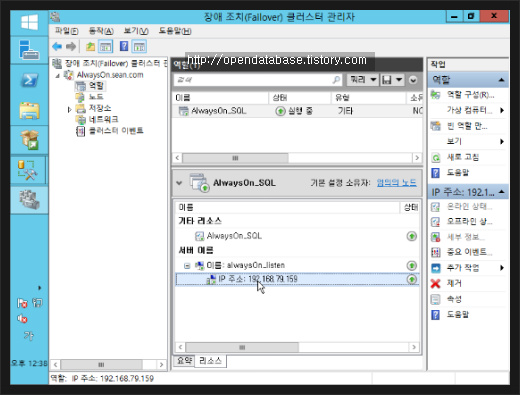Screen dimensions: 520x395
Task: Open the 임의의 노드 preferred owner link
Action: (x=397, y=183)
